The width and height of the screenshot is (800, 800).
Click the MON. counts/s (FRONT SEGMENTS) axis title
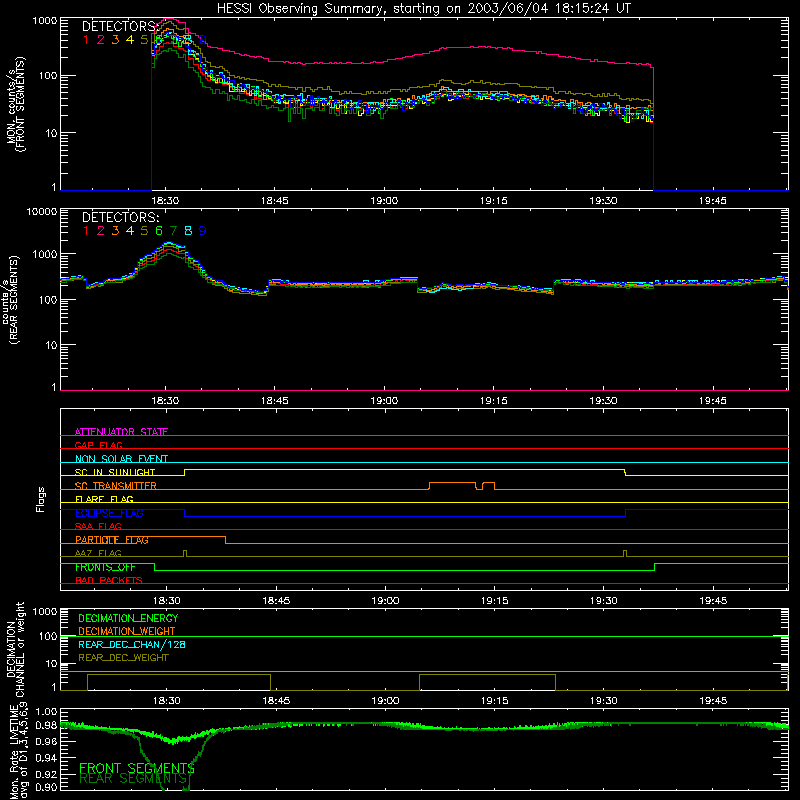[x=15, y=104]
